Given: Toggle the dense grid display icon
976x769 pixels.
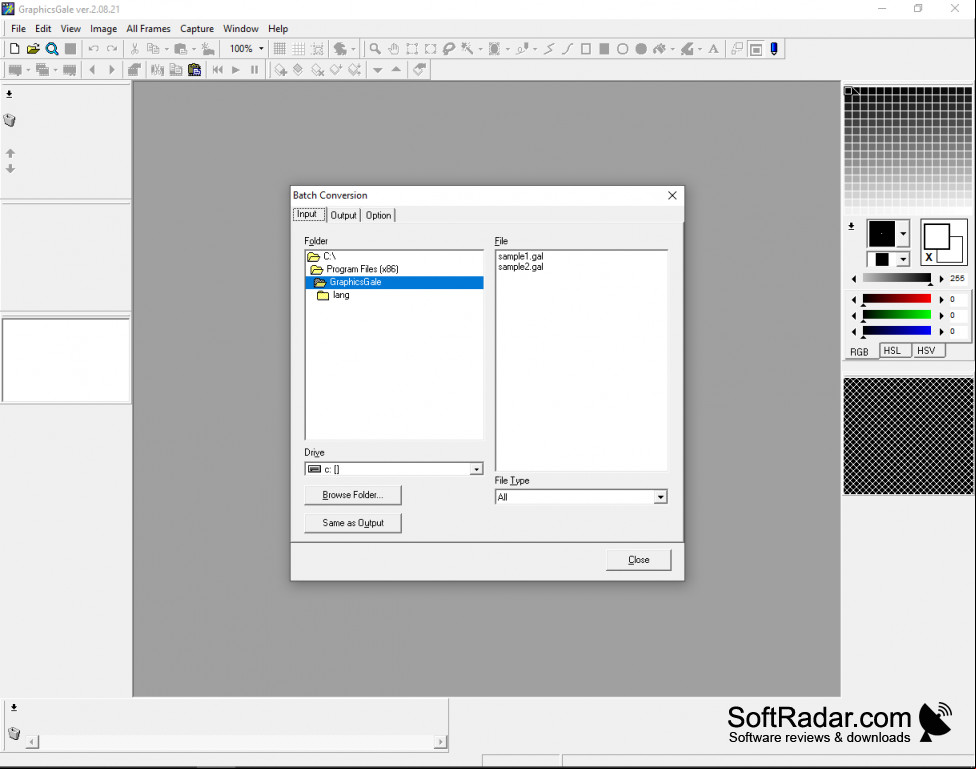Looking at the screenshot, I should 280,49.
